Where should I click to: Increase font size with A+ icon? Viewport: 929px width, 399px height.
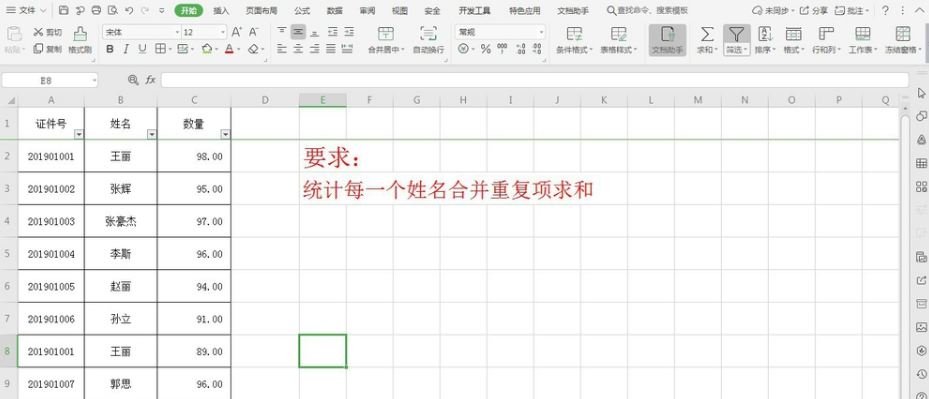[236, 32]
